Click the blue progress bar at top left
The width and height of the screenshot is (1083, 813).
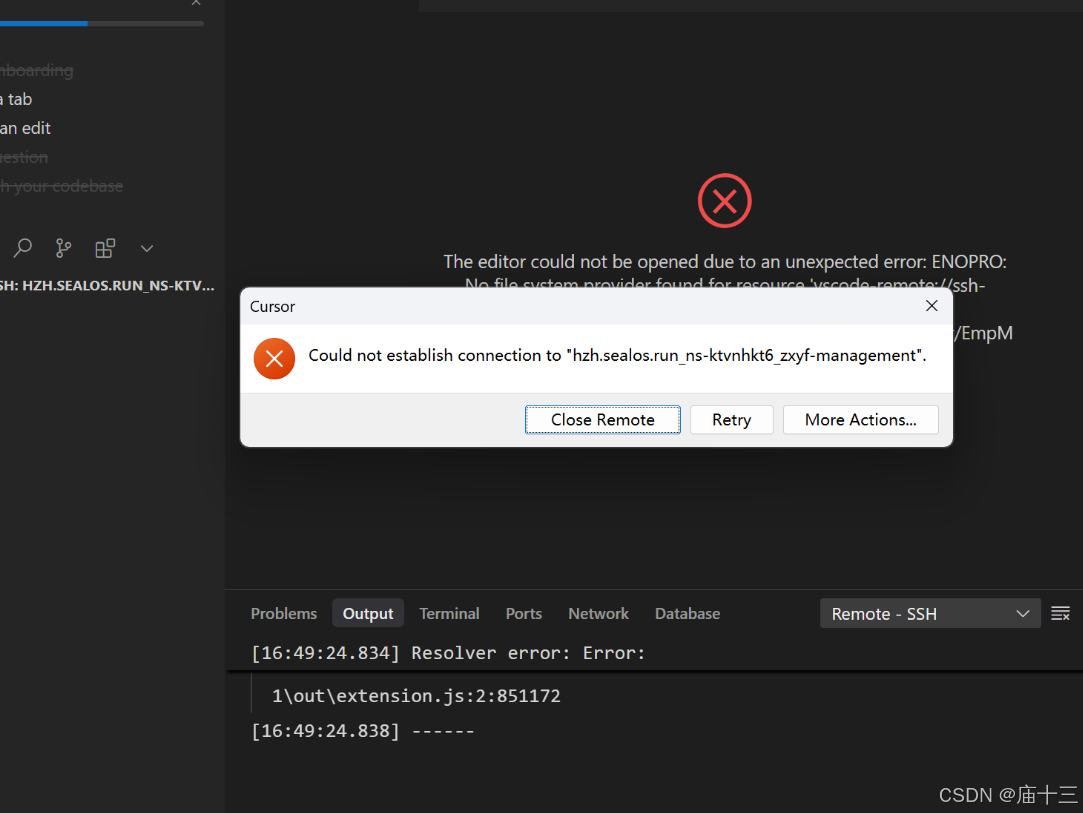pyautogui.click(x=44, y=23)
